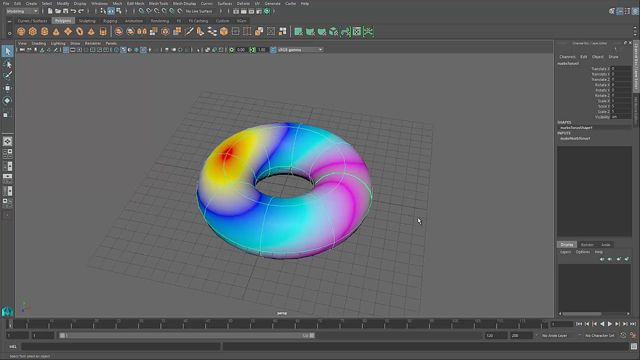Create a polygon sphere from the shelf
This screenshot has height=360, width=640.
click(x=21, y=31)
